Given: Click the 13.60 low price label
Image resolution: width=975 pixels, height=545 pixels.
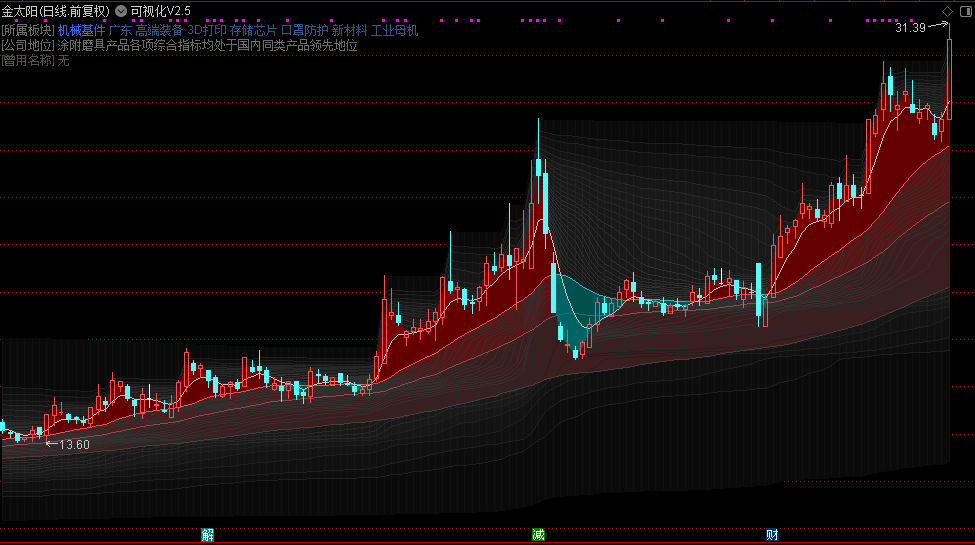Looking at the screenshot, I should [74, 444].
